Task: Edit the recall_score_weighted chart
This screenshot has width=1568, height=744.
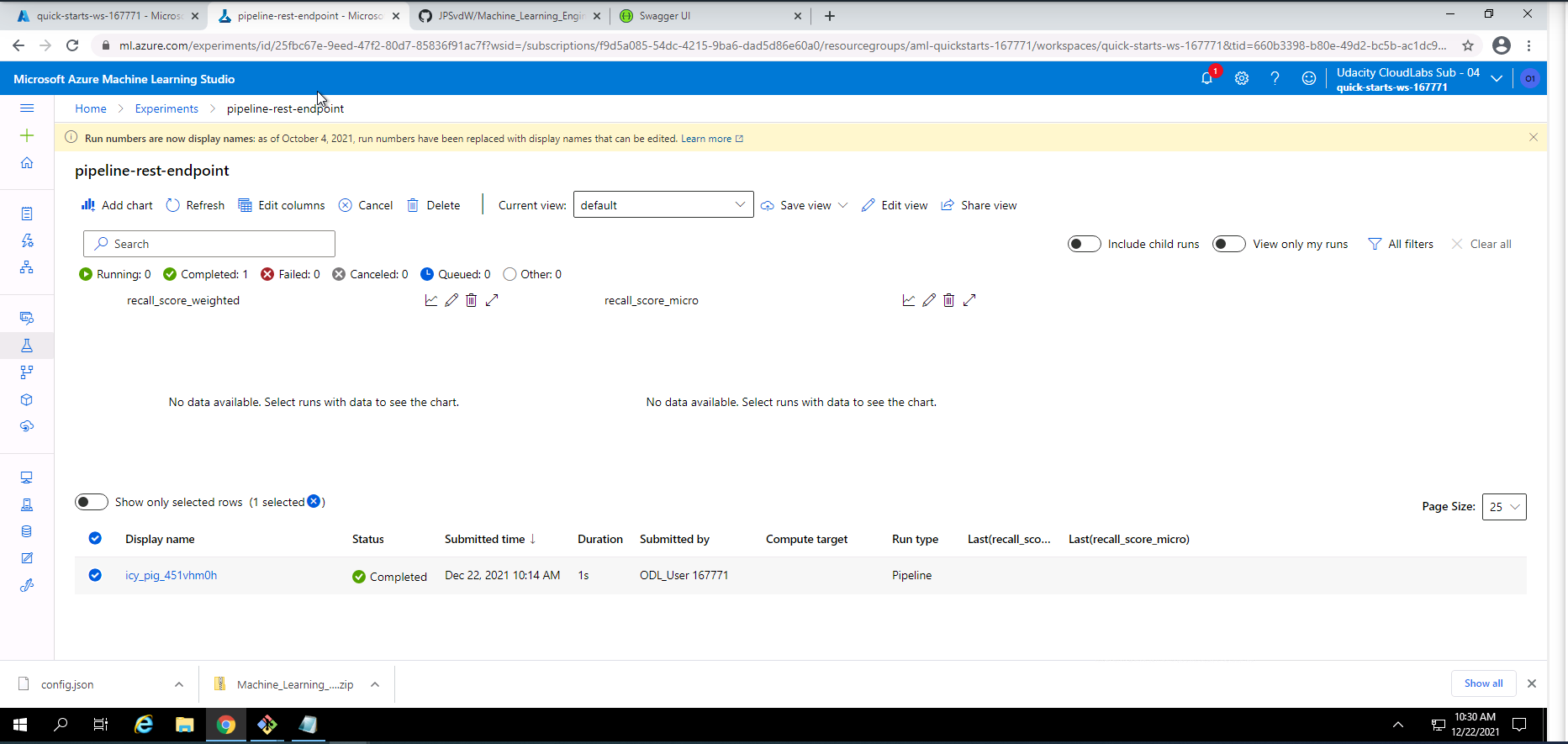Action: pos(451,300)
